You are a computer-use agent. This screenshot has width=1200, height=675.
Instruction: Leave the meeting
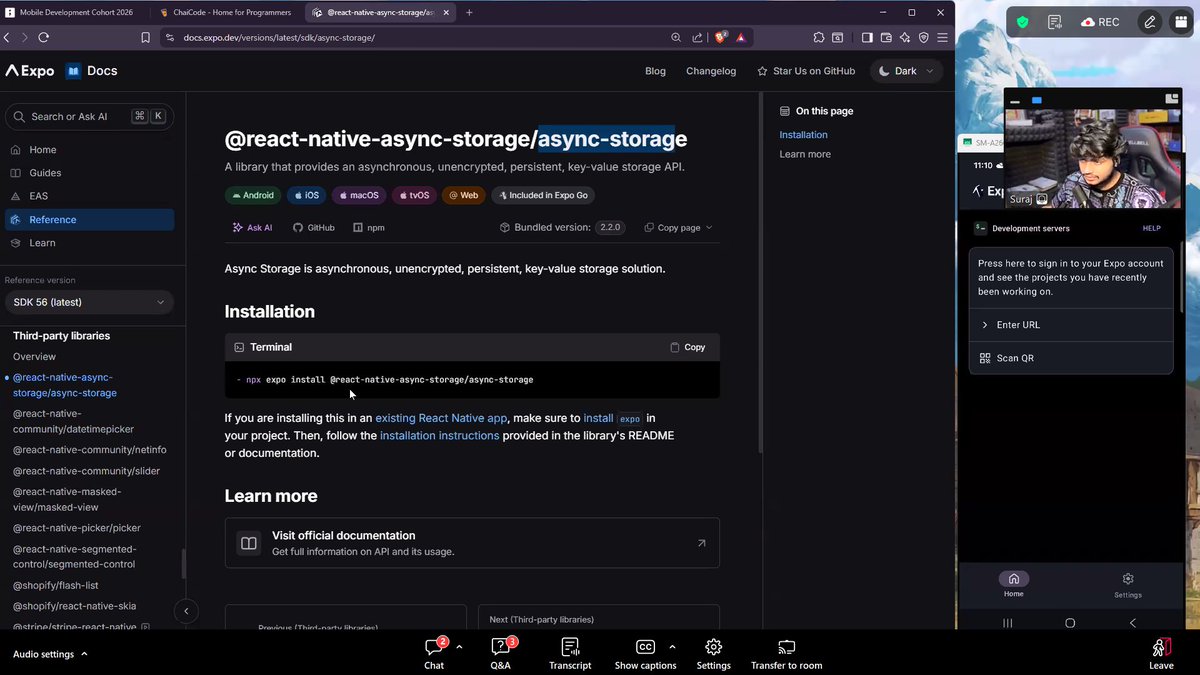click(1161, 654)
